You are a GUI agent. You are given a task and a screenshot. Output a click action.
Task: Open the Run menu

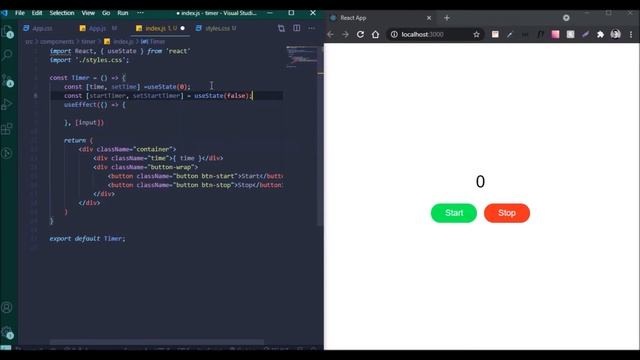click(123, 13)
